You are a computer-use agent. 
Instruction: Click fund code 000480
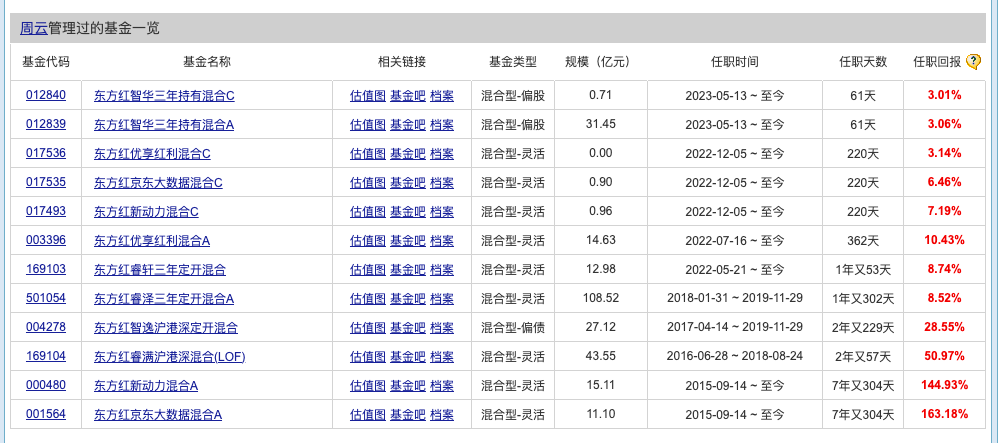point(46,385)
